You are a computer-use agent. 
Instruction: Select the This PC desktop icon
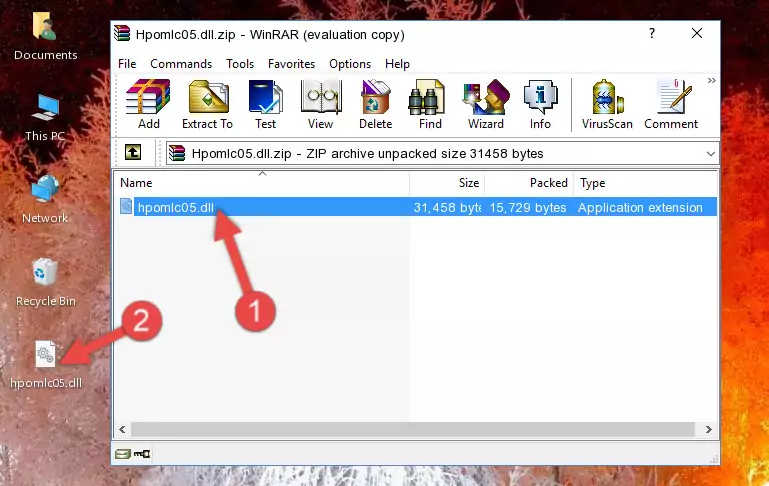click(x=45, y=118)
